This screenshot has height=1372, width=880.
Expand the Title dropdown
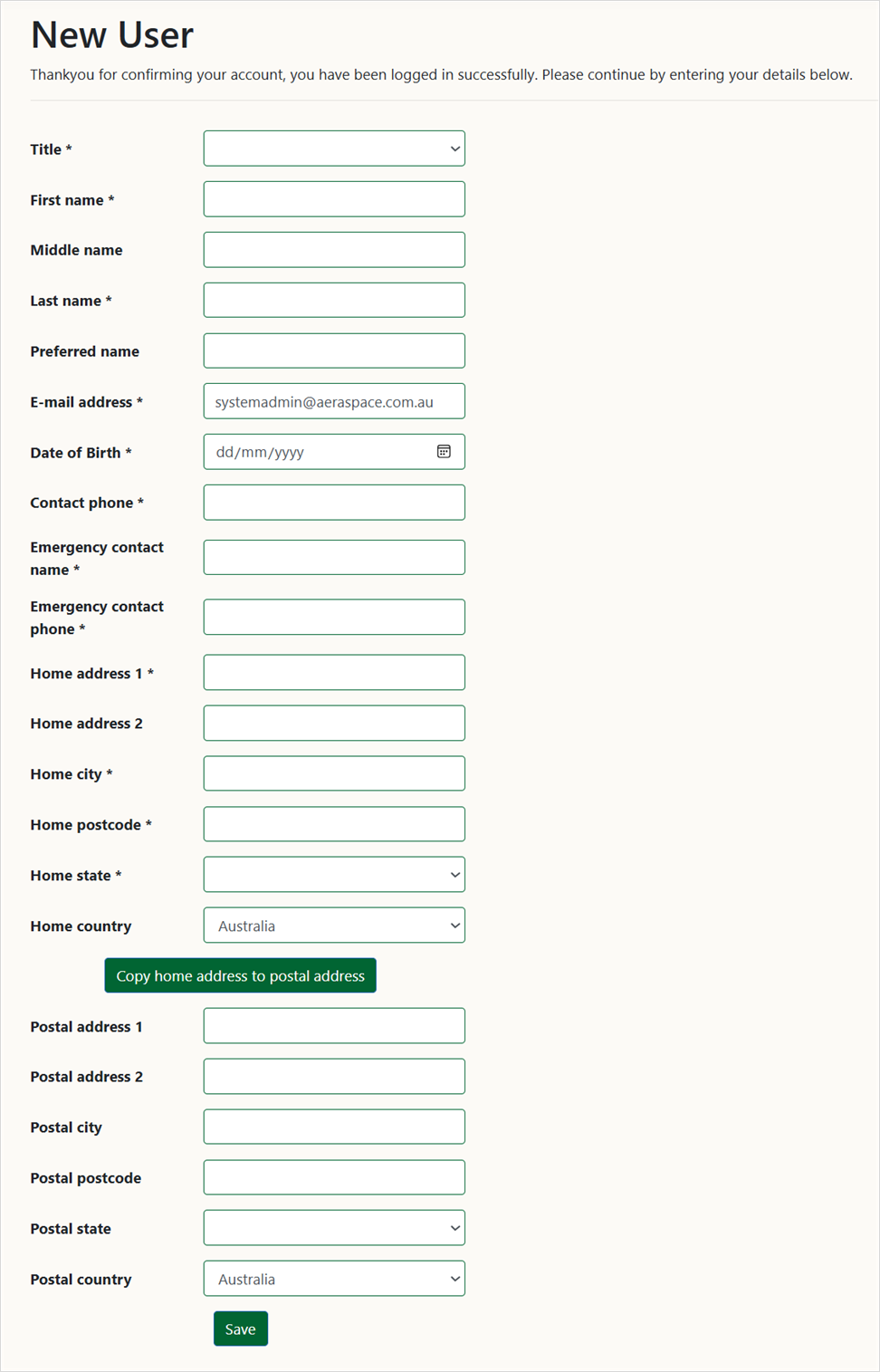coord(334,149)
